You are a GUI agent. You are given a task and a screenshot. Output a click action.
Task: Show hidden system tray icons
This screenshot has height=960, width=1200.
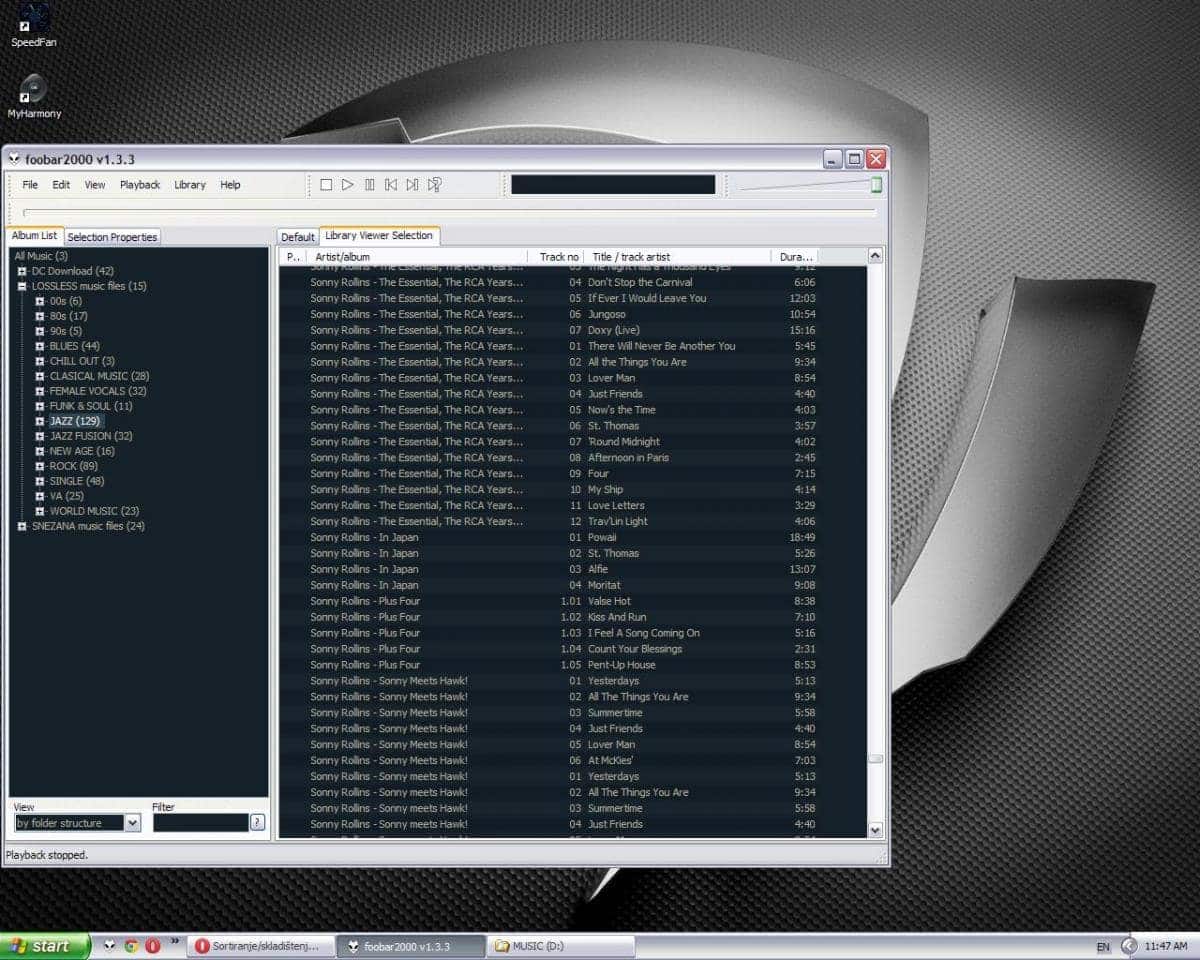click(1129, 945)
